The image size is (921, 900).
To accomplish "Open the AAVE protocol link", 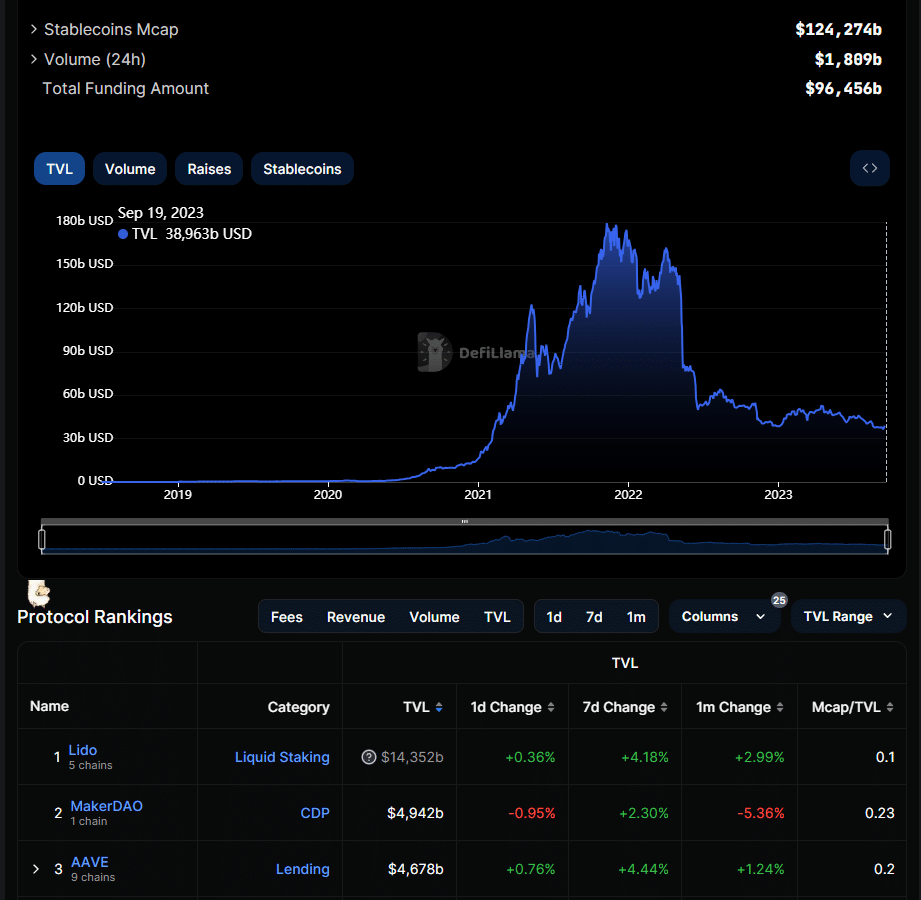I will (90, 862).
